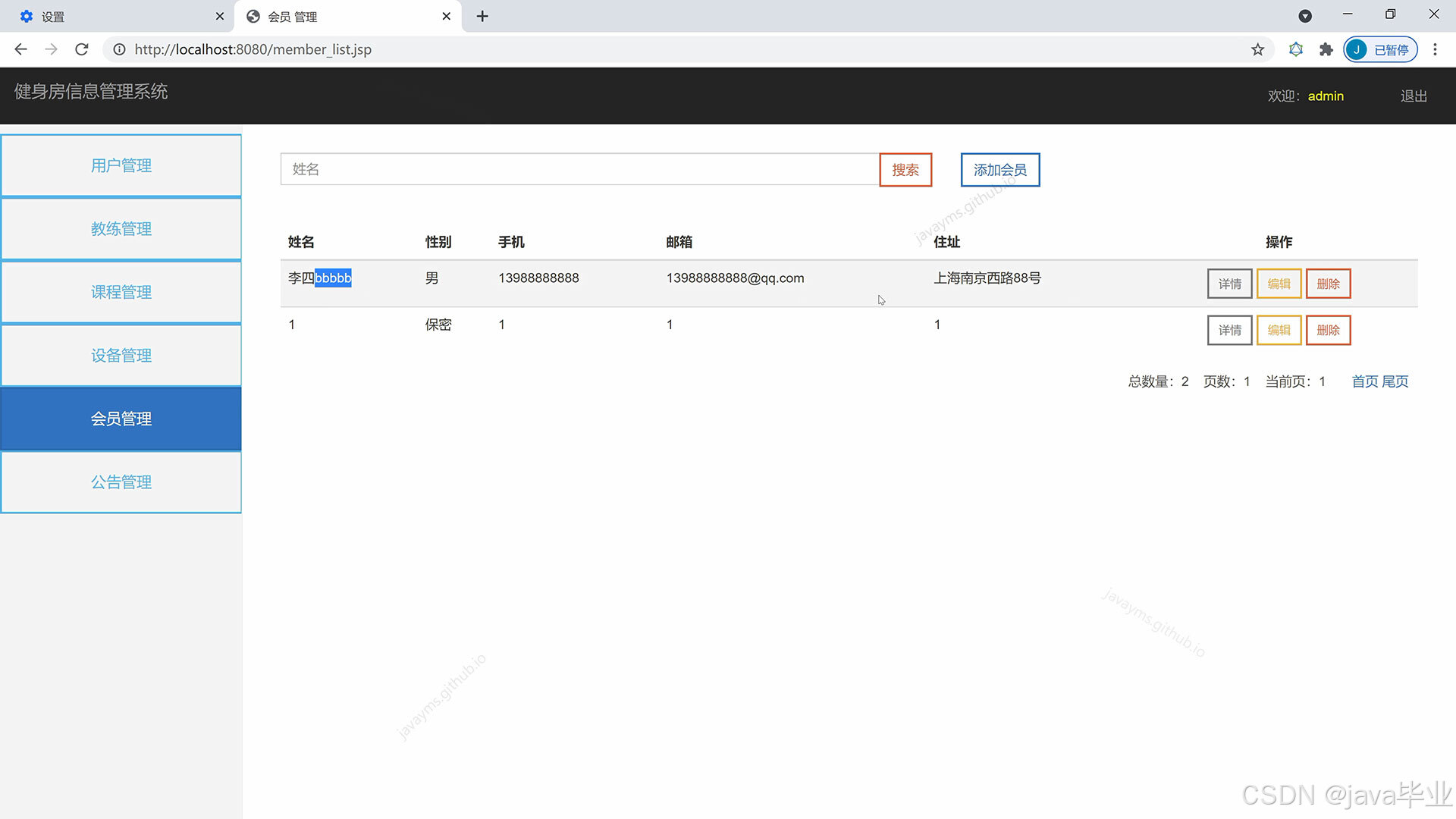Click the 邮箱 column header
The height and width of the screenshot is (819, 1456).
coord(679,242)
